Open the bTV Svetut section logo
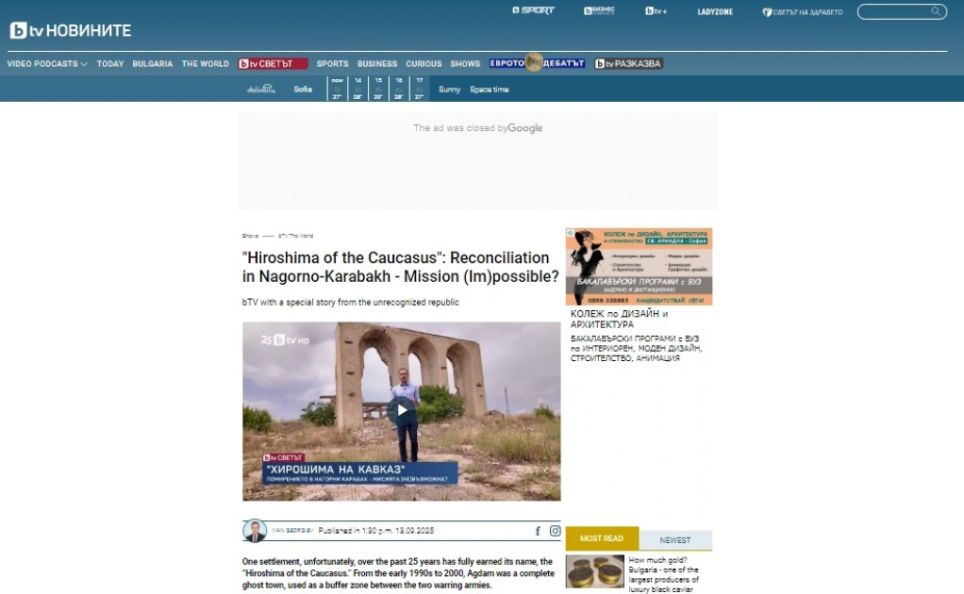The width and height of the screenshot is (964, 594). [x=273, y=64]
